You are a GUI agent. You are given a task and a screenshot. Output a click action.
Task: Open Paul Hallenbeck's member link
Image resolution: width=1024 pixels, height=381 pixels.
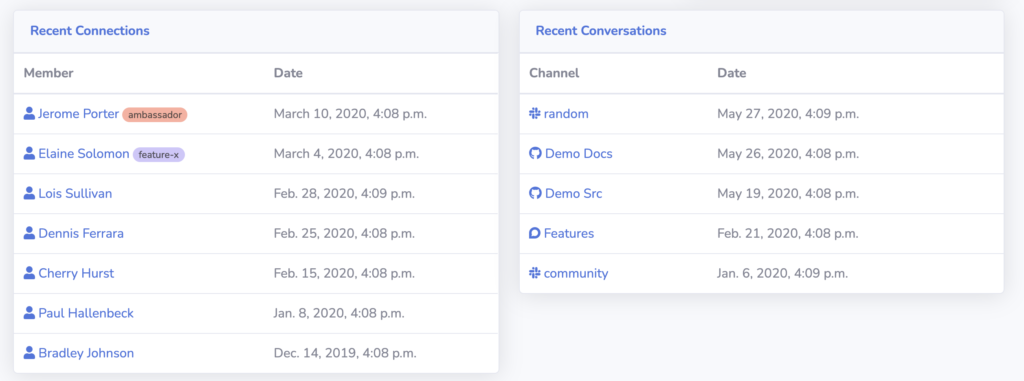[x=86, y=313]
